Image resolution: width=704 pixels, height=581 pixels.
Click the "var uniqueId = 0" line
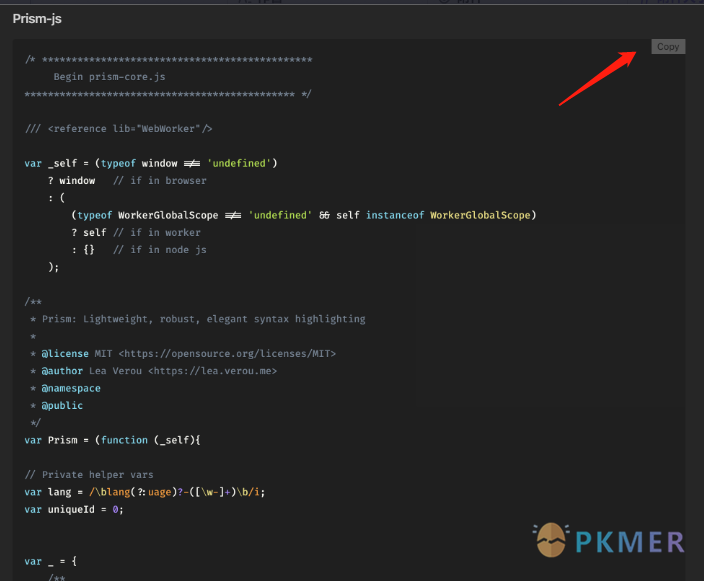tap(72, 509)
